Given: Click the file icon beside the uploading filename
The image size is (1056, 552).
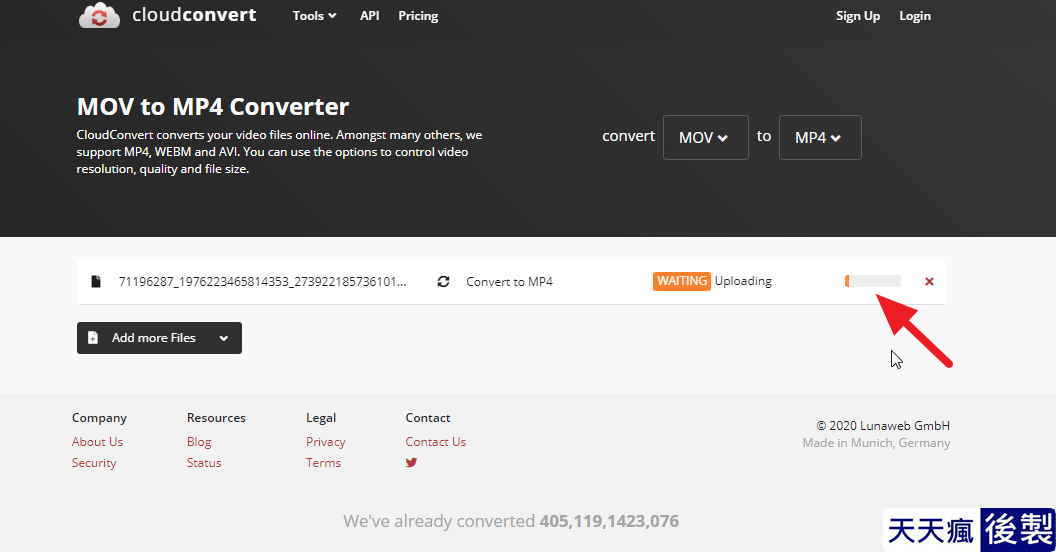Looking at the screenshot, I should [96, 281].
